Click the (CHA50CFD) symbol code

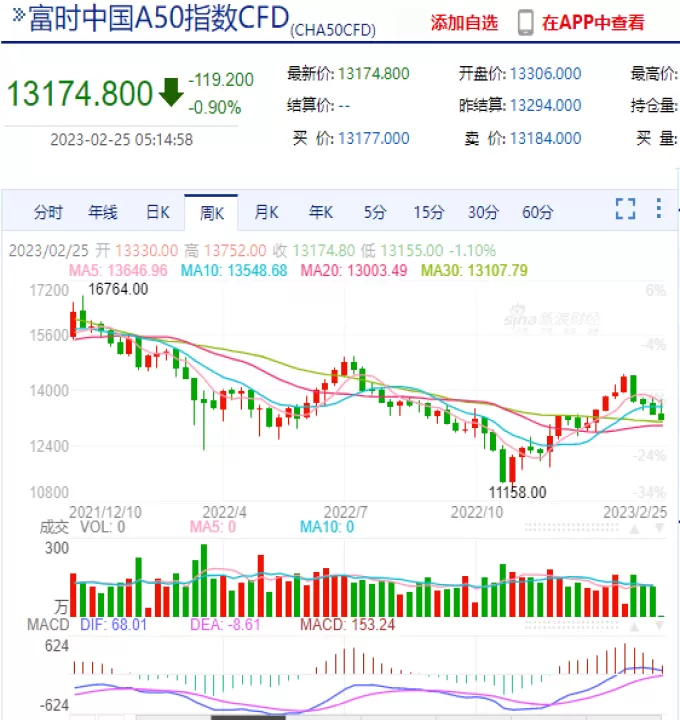pyautogui.click(x=333, y=30)
